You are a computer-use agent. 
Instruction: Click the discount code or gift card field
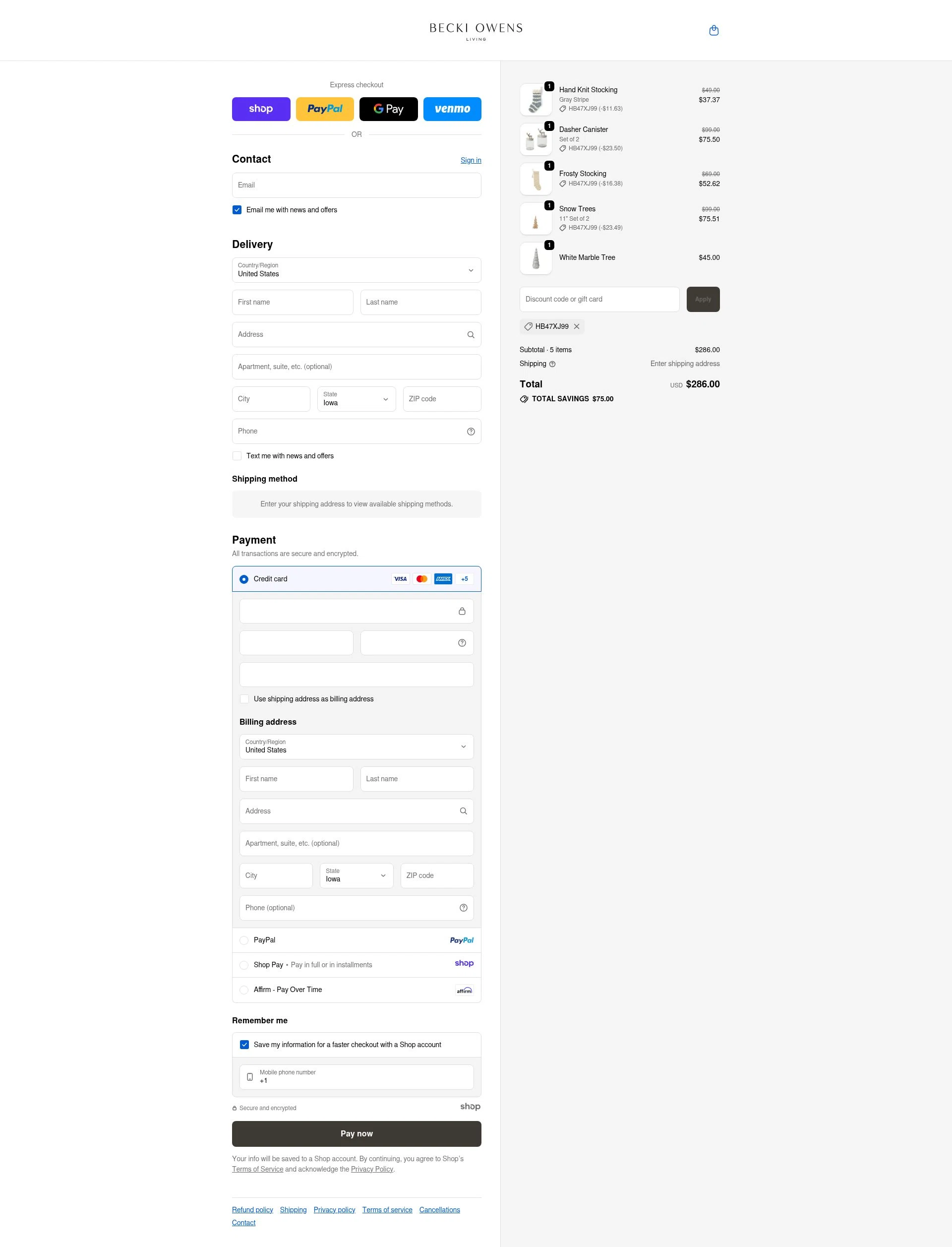pos(599,299)
